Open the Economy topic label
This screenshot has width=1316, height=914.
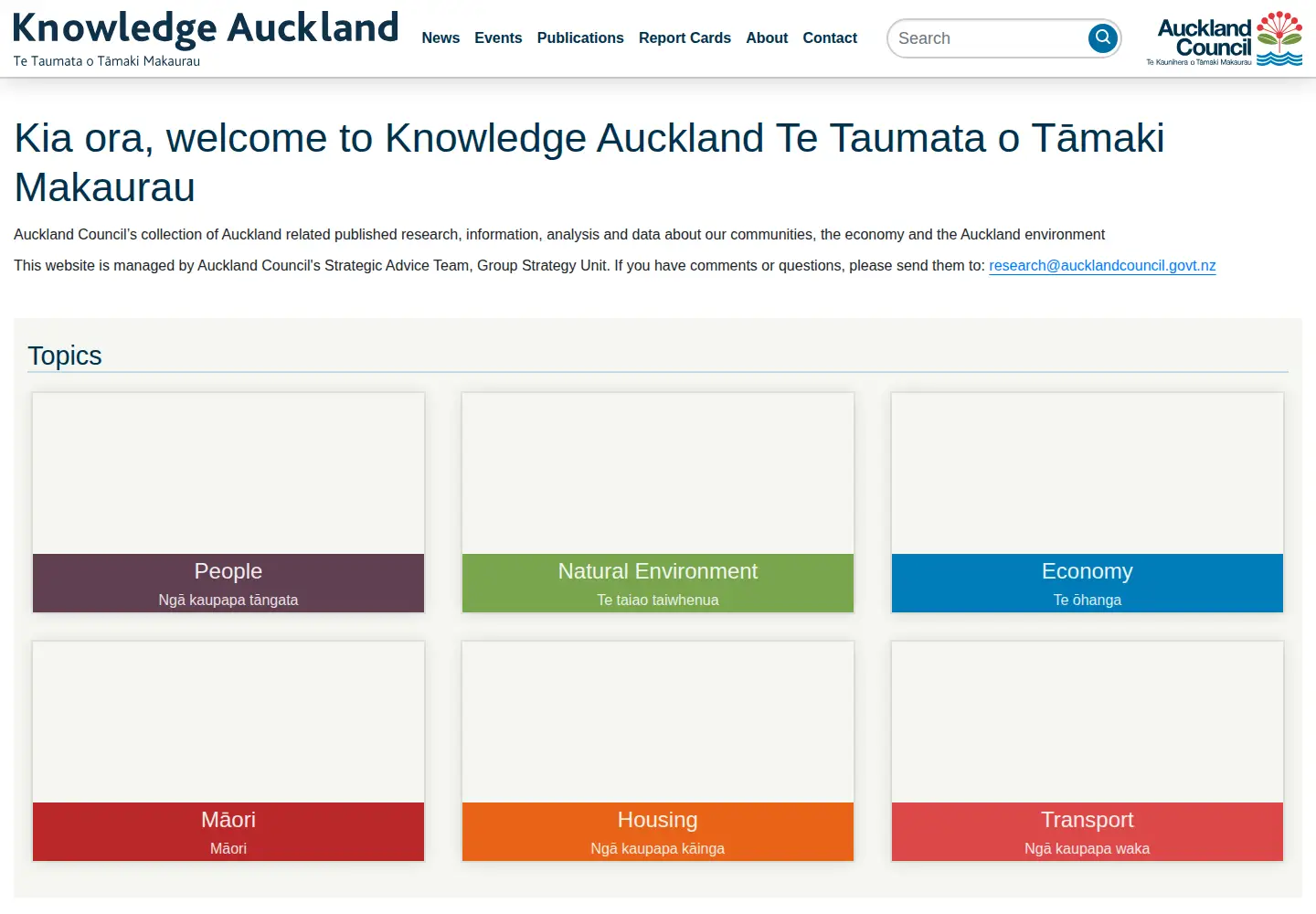[x=1088, y=583]
